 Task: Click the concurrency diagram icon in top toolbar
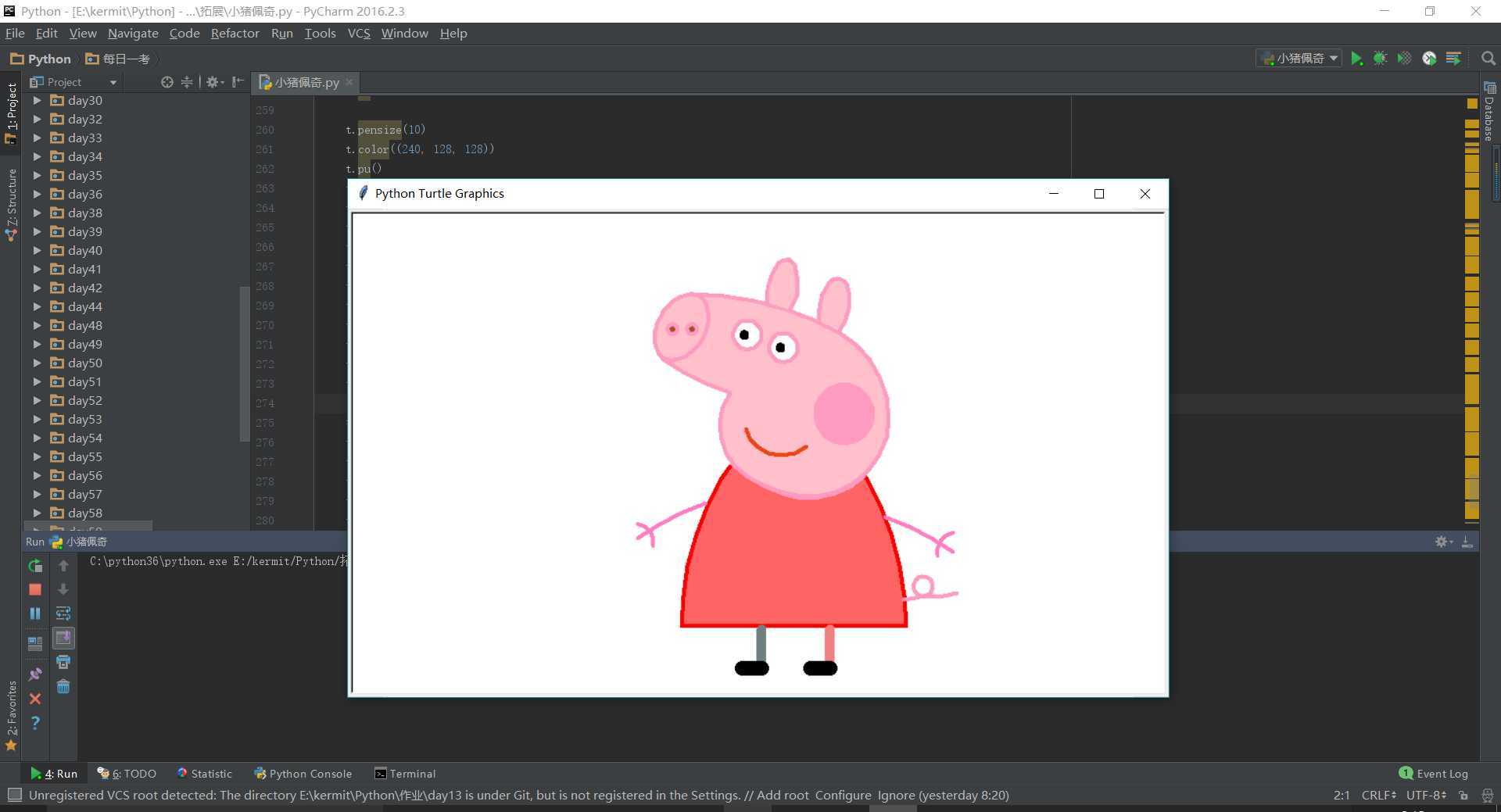pyautogui.click(x=1453, y=59)
